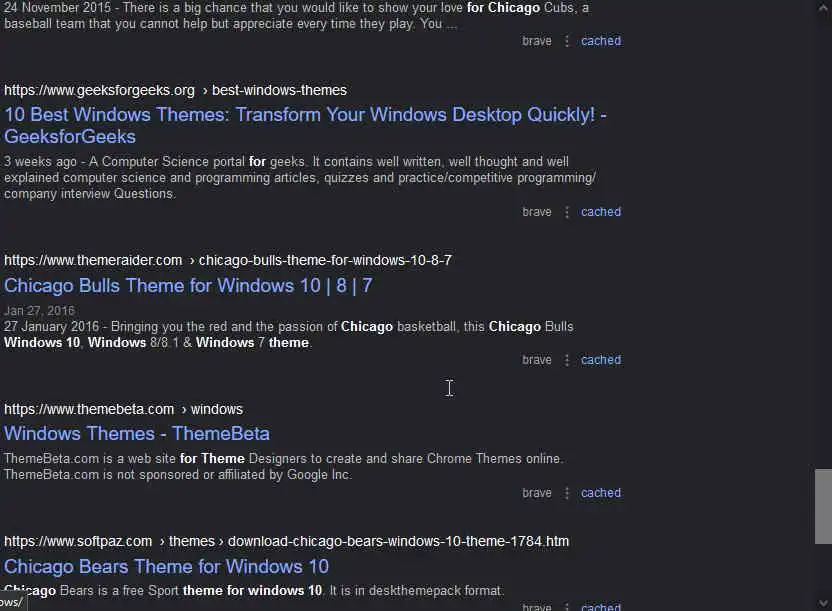Image resolution: width=832 pixels, height=611 pixels.
Task: Click the softpaz.com URL text
Action: pyautogui.click(x=78, y=542)
